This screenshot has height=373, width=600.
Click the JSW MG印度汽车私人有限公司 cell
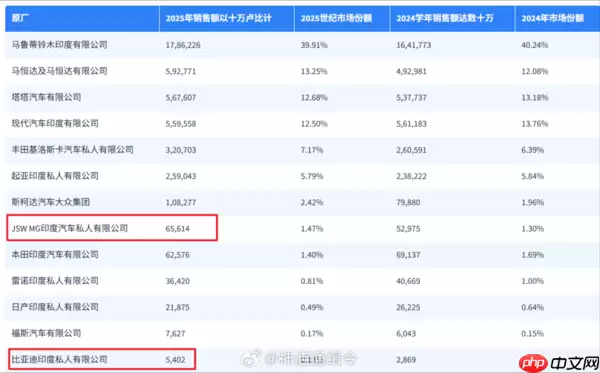point(70,228)
